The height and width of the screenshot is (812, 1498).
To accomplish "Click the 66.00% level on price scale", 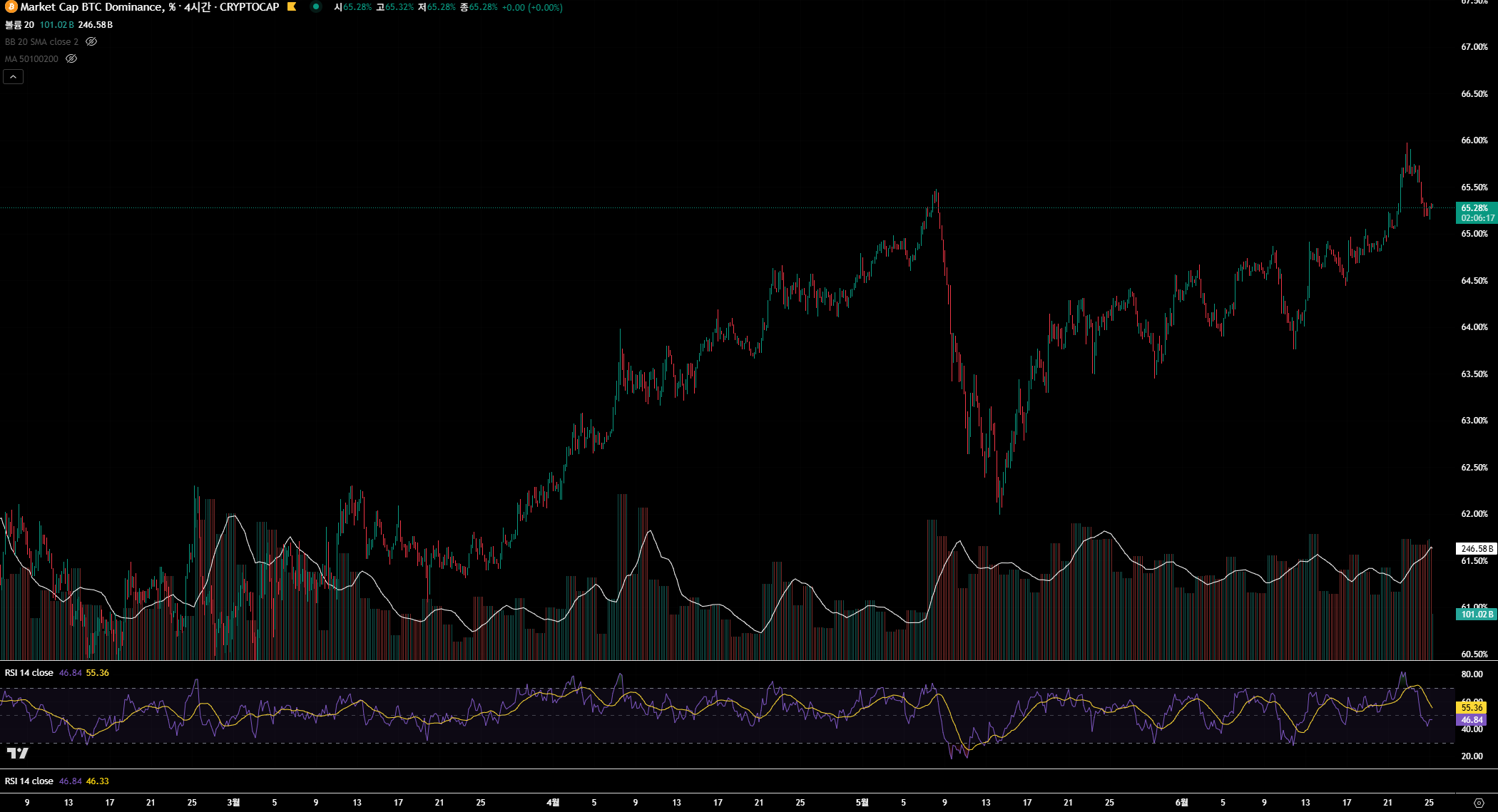I will (x=1474, y=140).
